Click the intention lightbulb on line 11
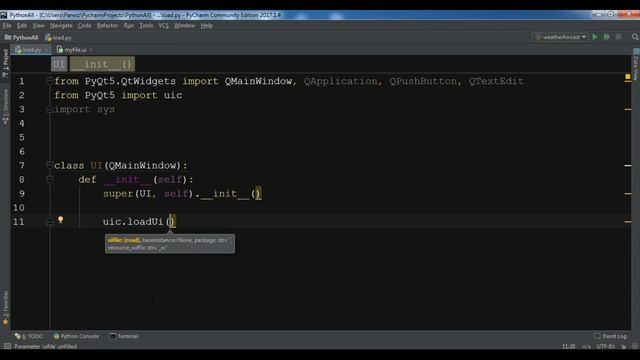The image size is (640, 360). pos(60,220)
